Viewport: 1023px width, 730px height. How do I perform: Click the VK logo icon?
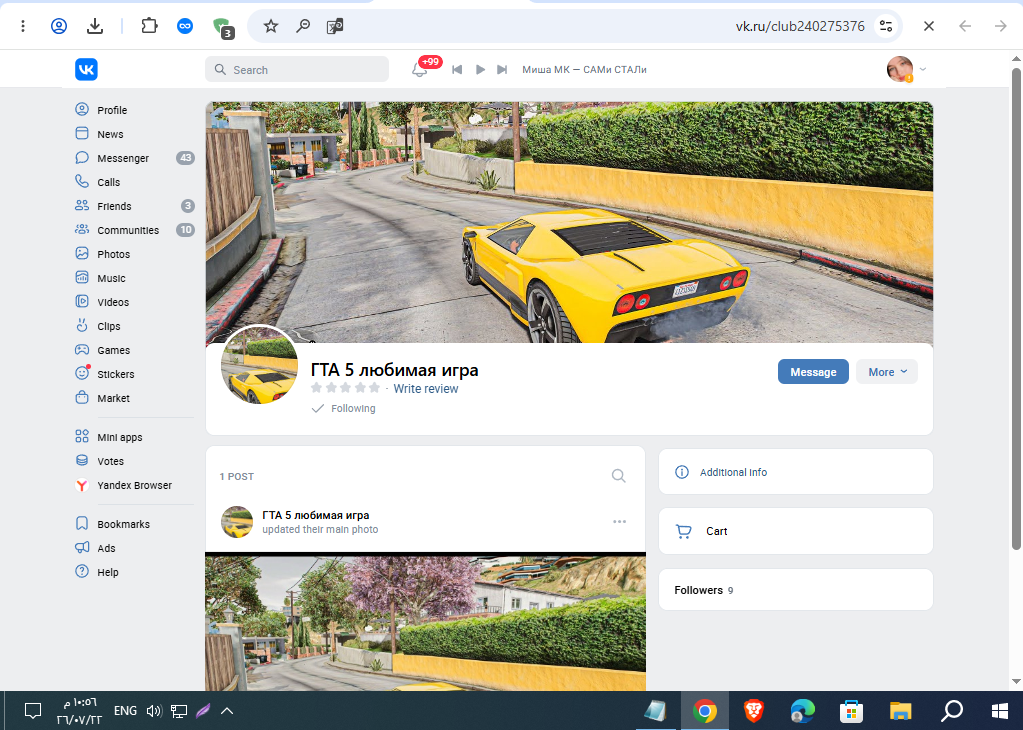coord(86,69)
